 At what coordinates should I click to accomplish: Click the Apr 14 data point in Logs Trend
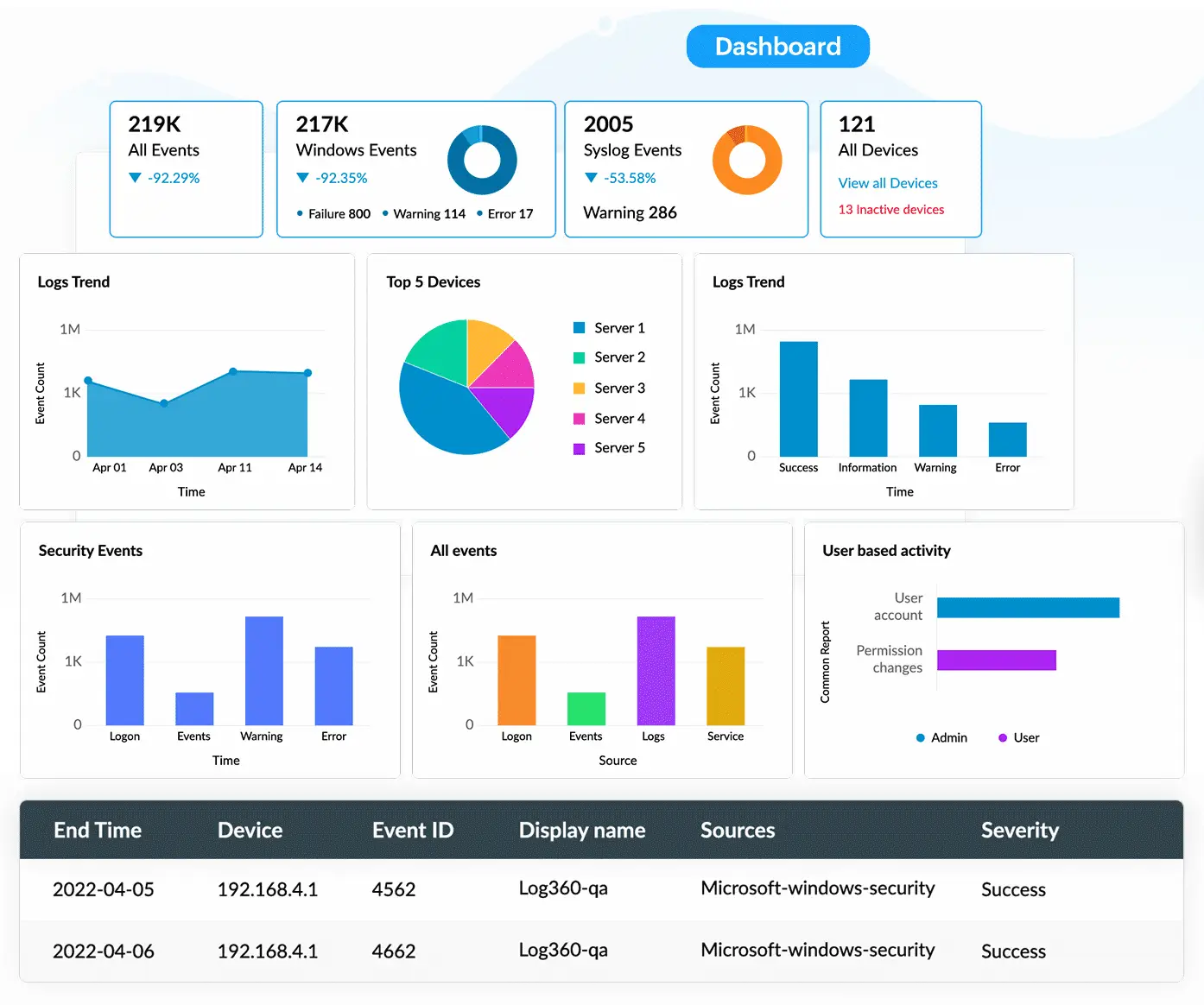click(x=307, y=373)
